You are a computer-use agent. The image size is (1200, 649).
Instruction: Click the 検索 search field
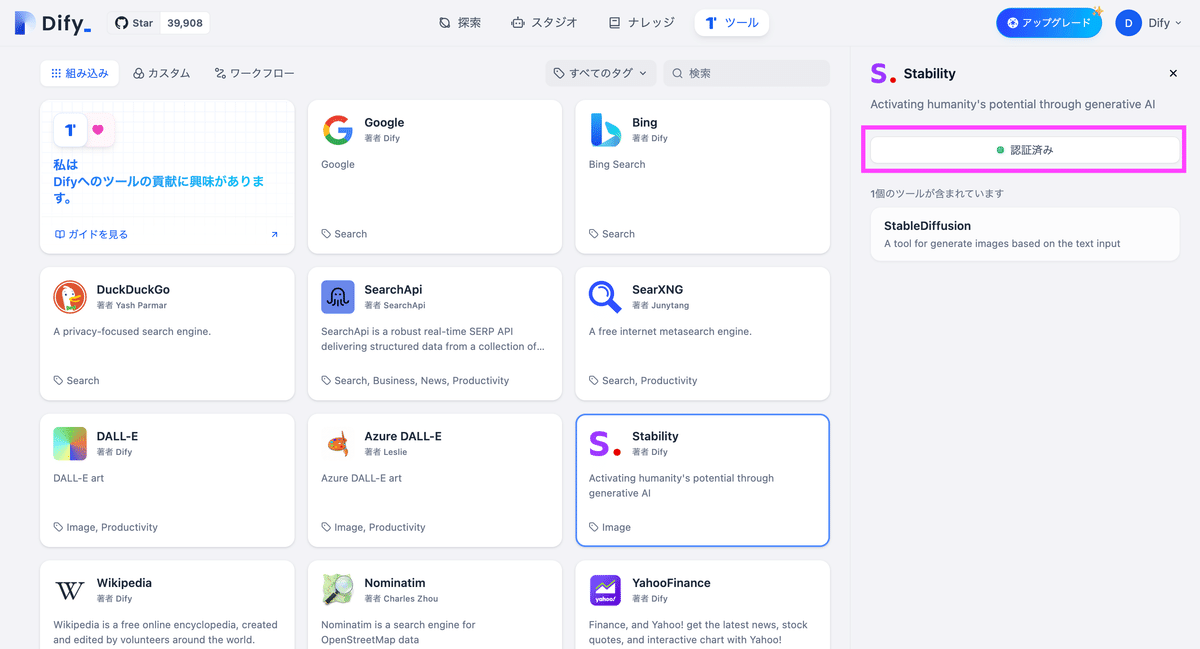coord(746,73)
